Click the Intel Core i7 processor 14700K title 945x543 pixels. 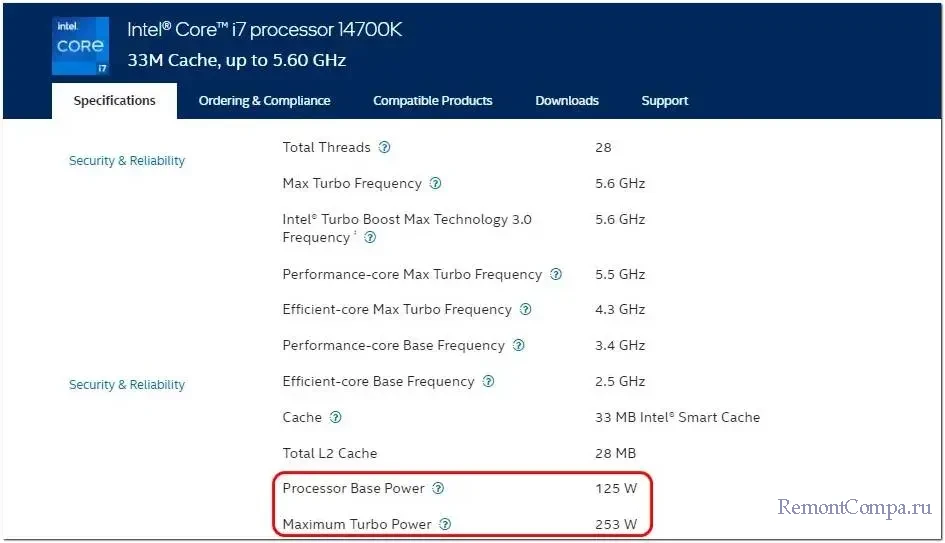point(264,30)
